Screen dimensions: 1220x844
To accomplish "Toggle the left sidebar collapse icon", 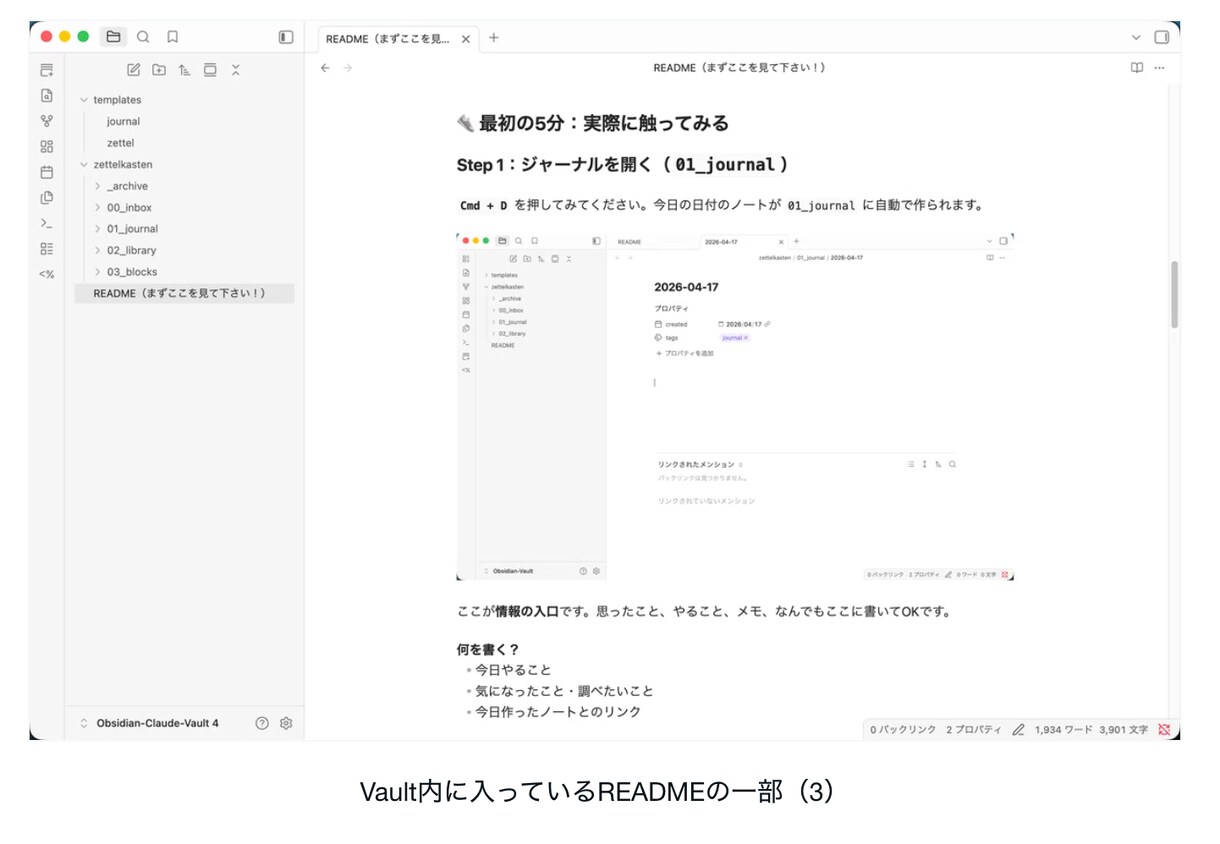I will point(286,37).
